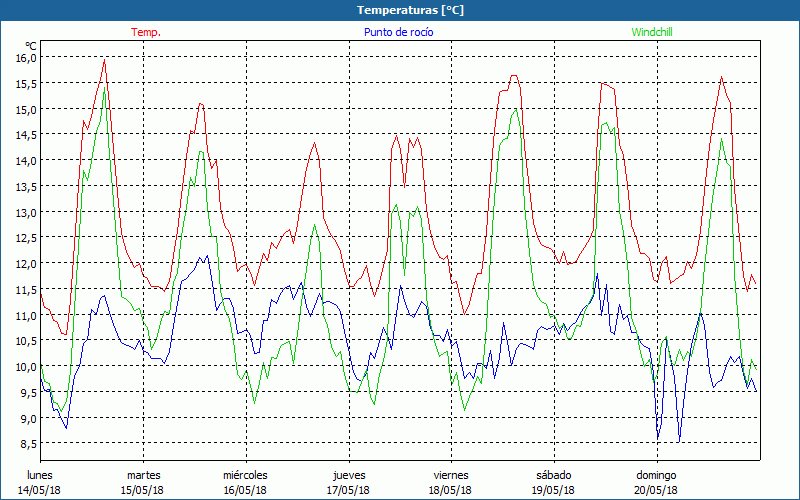Click the 16/05/18 date label
The width and height of the screenshot is (800, 500).
[245, 490]
